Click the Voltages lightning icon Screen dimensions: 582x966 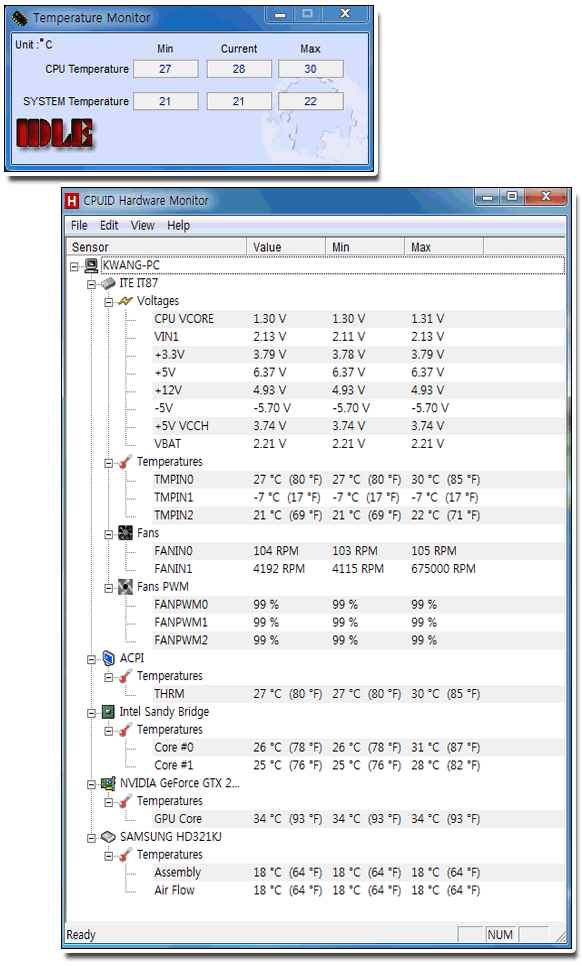[x=125, y=301]
